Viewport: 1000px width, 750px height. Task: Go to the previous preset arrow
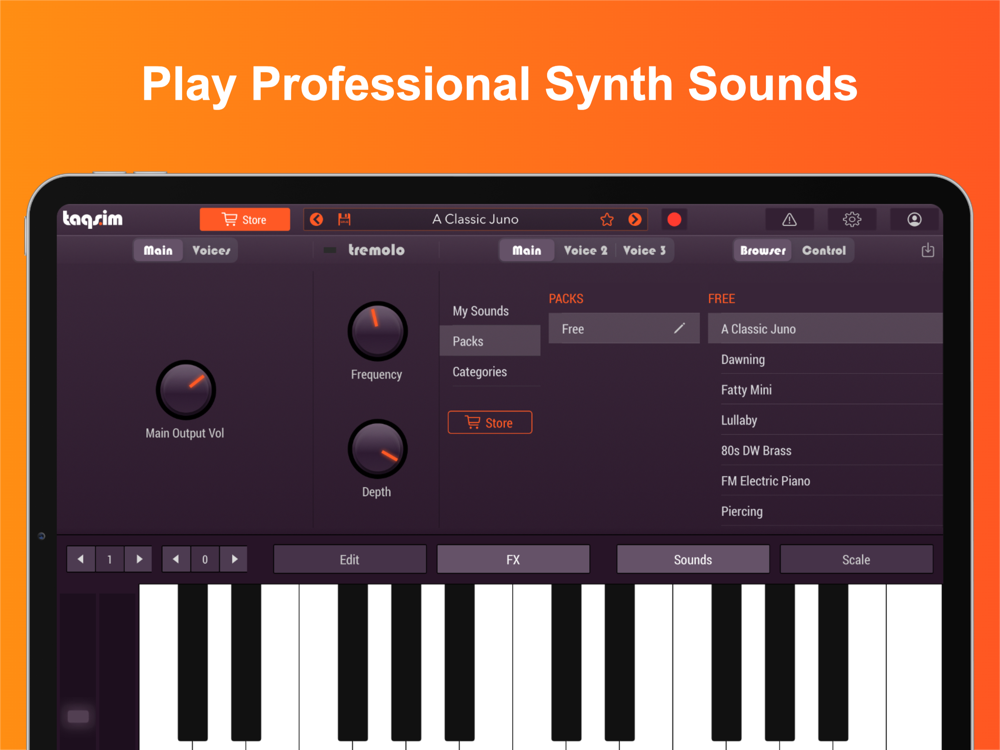316,219
